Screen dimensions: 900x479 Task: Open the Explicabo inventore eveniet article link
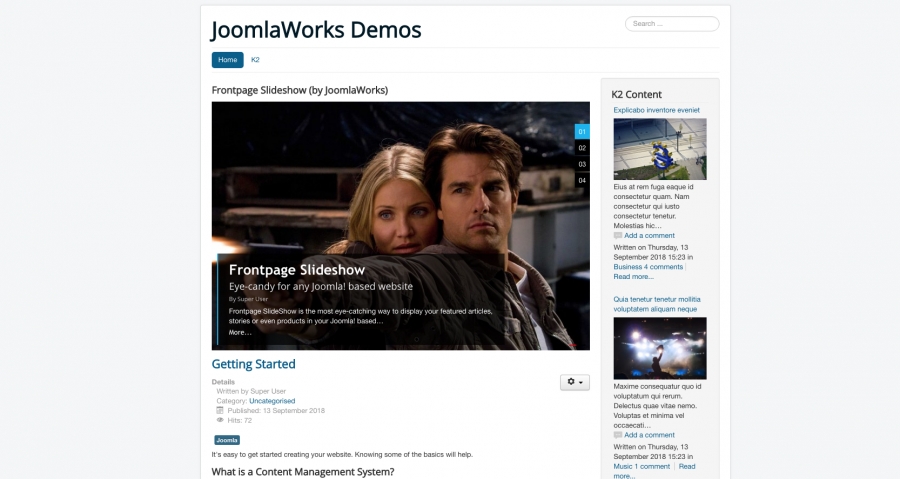(656, 110)
